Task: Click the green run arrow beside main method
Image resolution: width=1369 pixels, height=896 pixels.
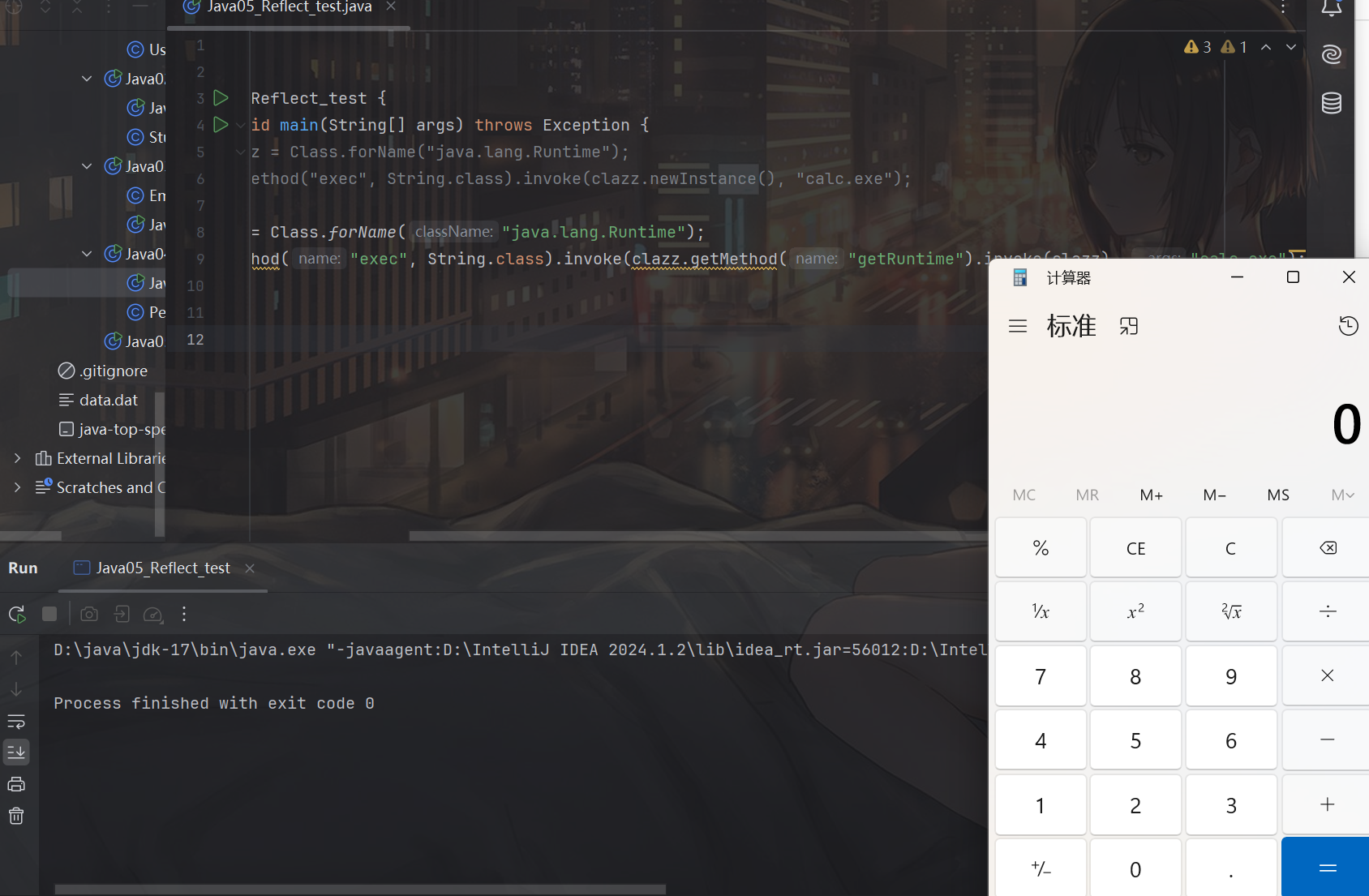Action: click(220, 125)
